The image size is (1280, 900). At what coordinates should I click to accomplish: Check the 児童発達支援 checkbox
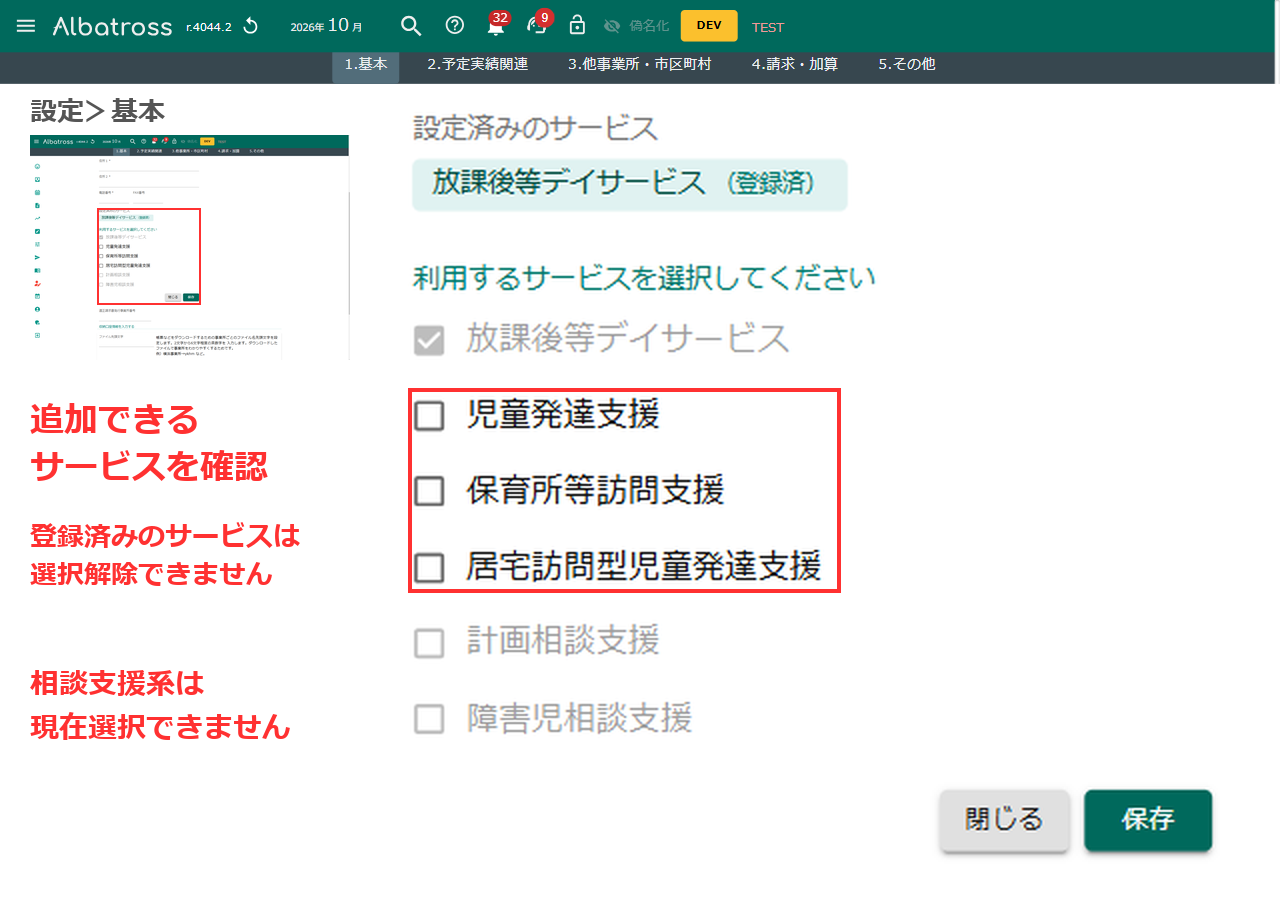pos(429,416)
